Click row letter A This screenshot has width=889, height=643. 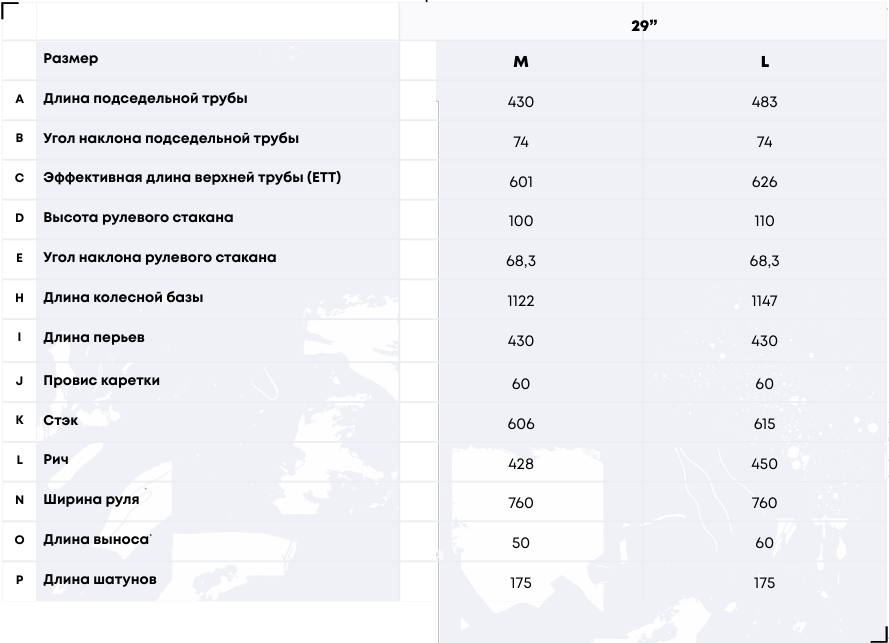(19, 99)
